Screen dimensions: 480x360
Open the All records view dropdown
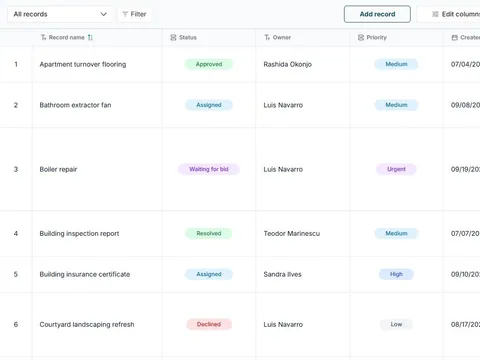(x=60, y=14)
